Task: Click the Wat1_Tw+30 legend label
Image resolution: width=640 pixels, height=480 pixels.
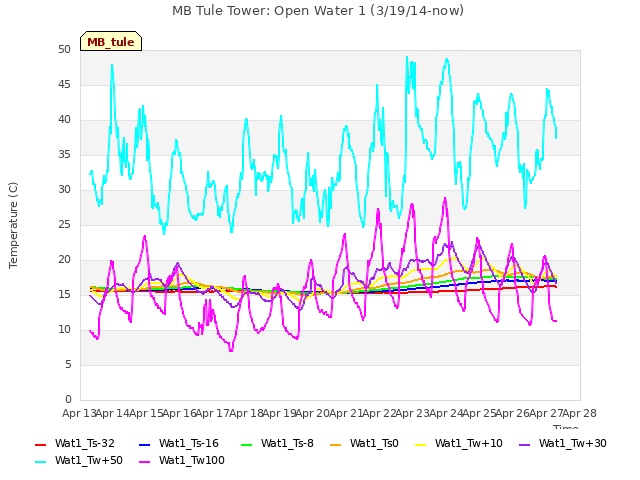Action: coord(573,443)
